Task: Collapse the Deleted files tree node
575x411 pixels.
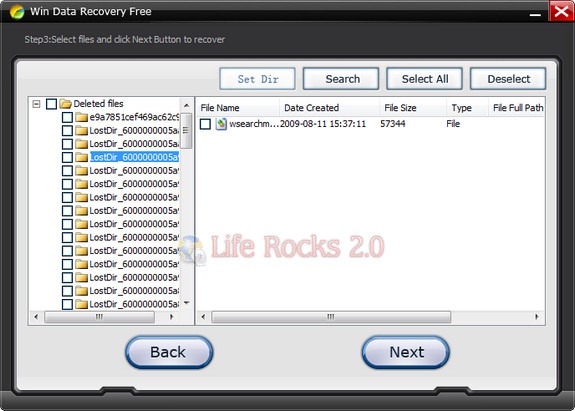Action: click(36, 104)
